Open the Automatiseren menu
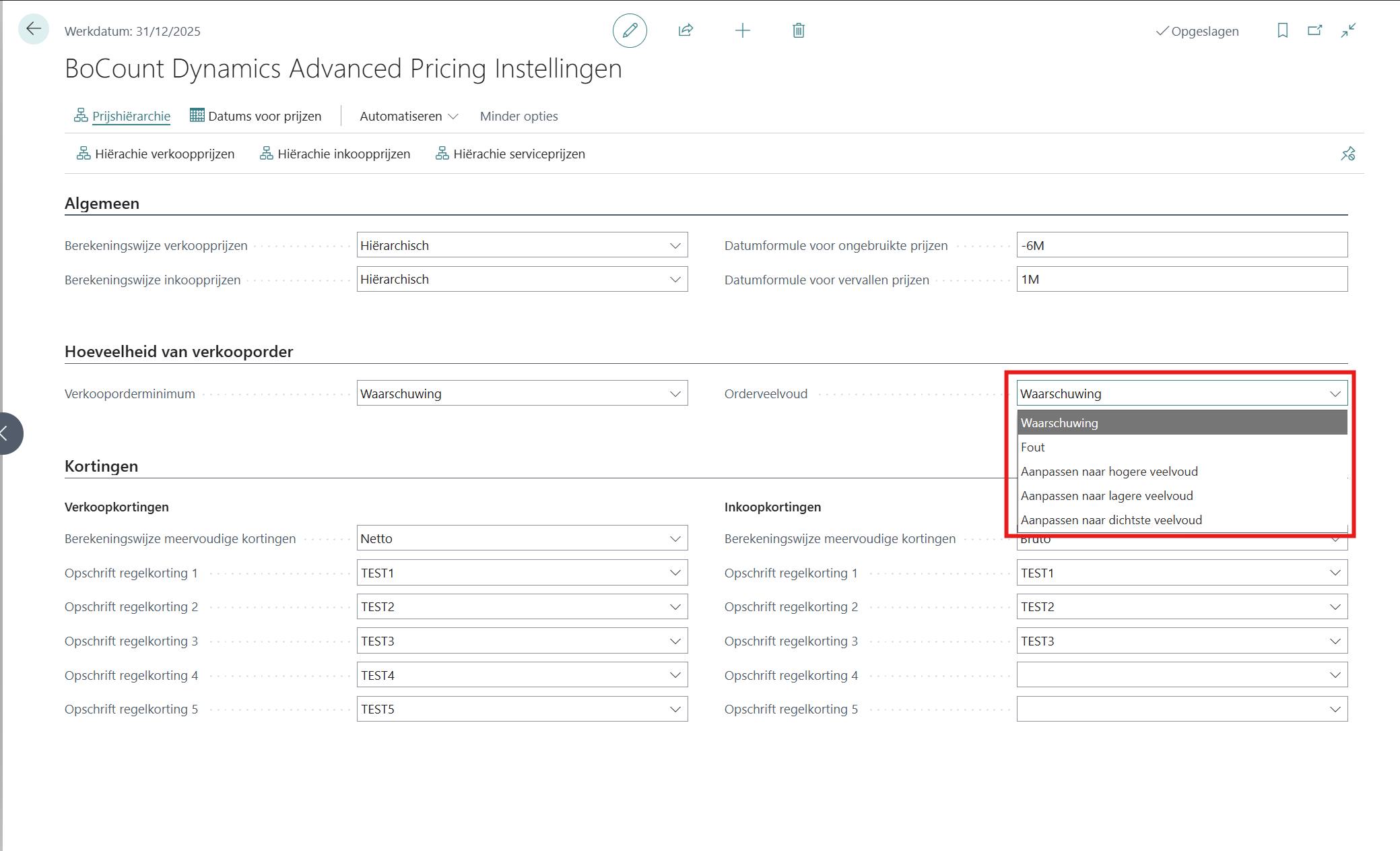The image size is (1400, 851). pos(408,117)
